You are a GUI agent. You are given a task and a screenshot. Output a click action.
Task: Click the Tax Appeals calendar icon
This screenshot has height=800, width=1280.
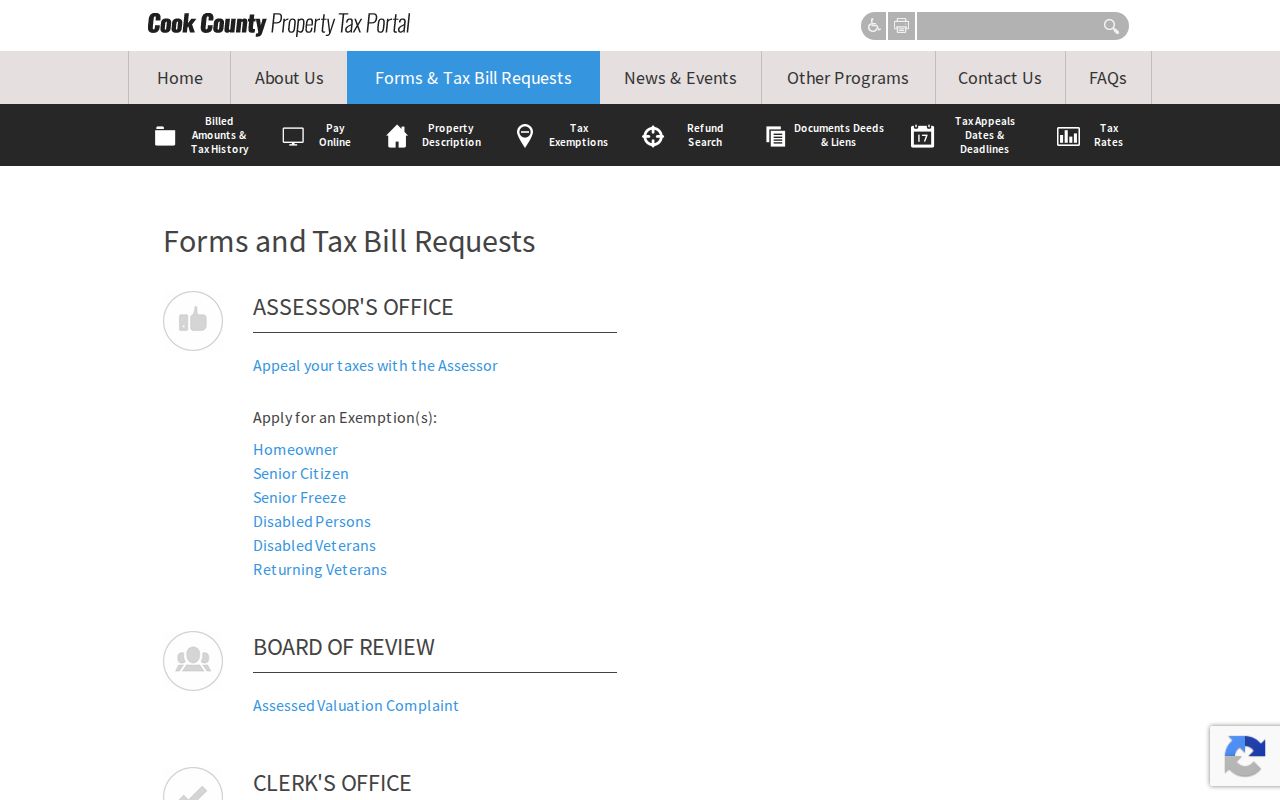click(922, 136)
